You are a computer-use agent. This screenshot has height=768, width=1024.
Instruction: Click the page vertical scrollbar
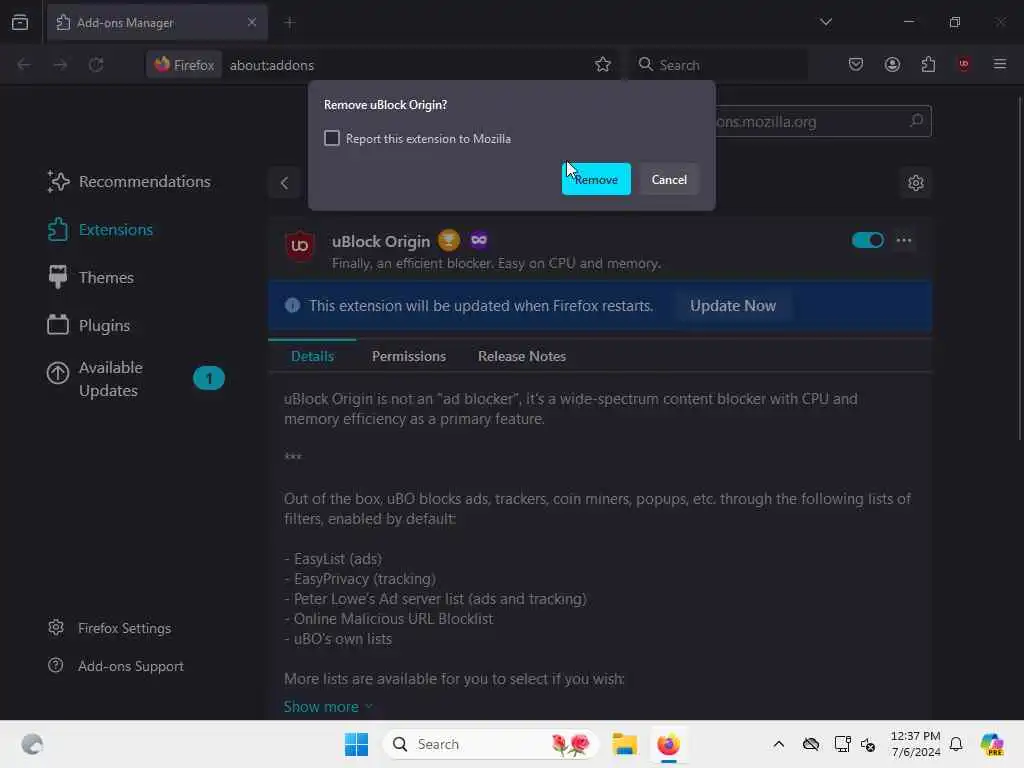(x=1019, y=268)
